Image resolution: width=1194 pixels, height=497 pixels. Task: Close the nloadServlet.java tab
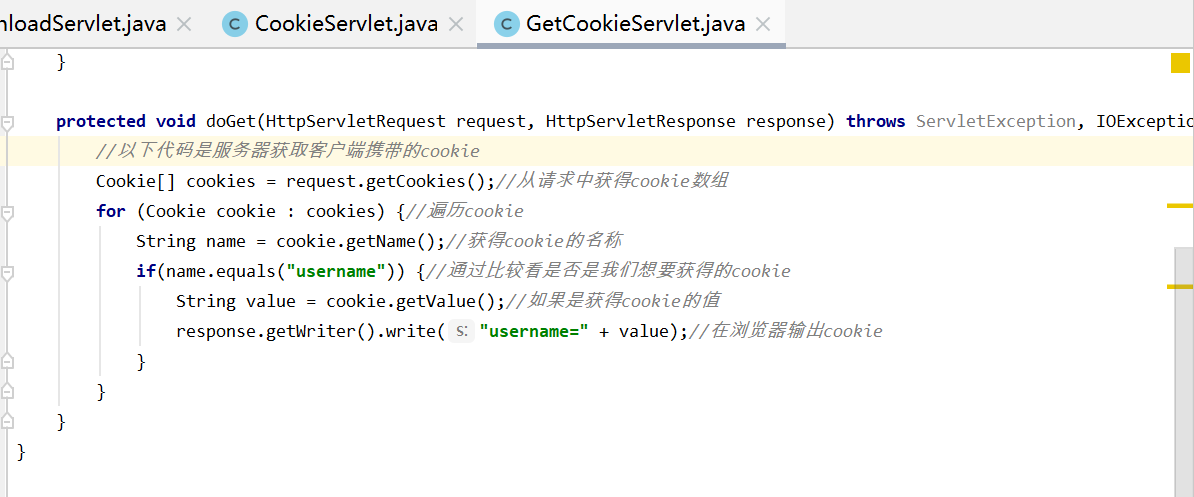pyautogui.click(x=184, y=24)
